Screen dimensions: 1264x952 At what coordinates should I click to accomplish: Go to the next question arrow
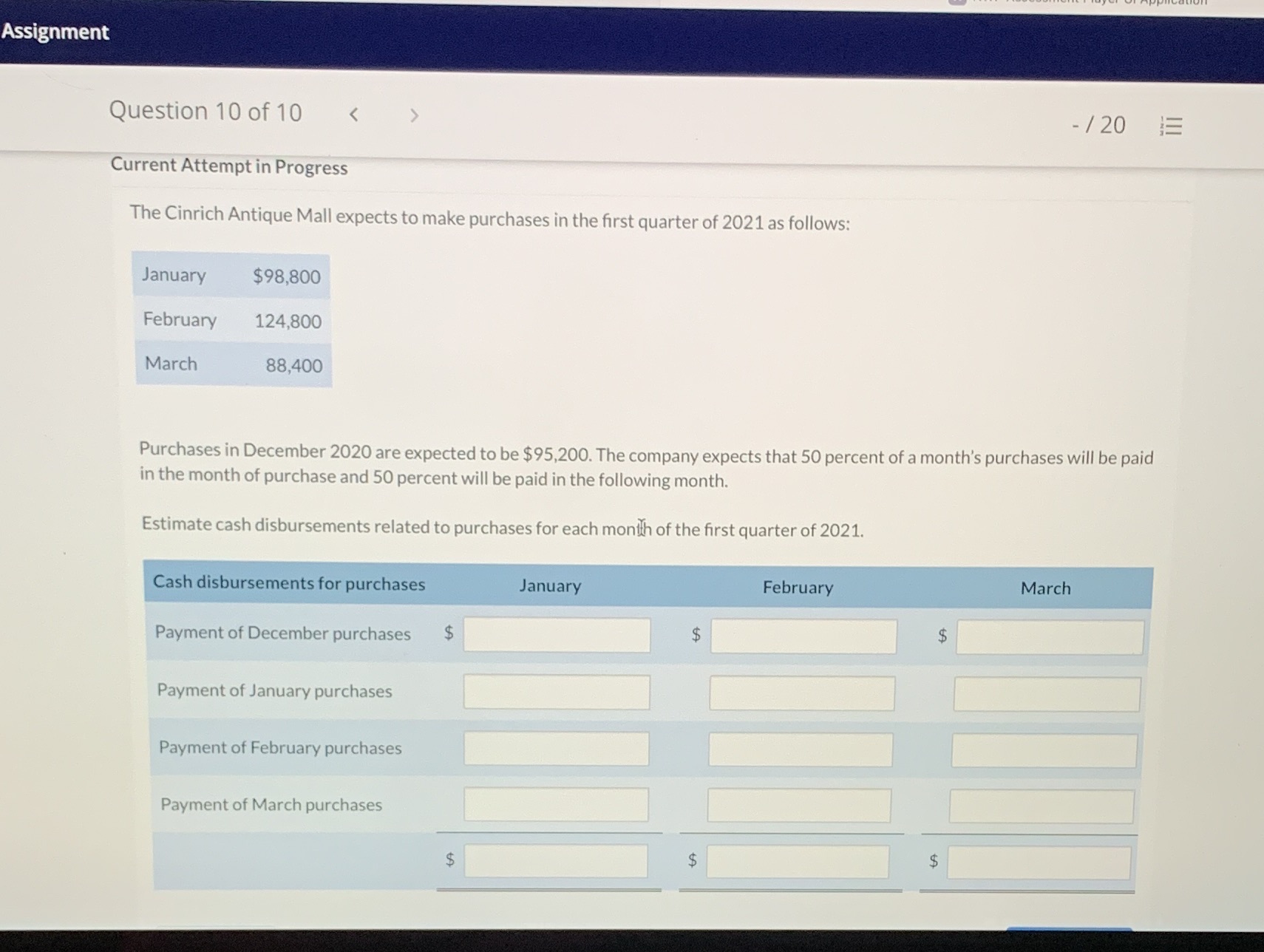click(x=414, y=115)
